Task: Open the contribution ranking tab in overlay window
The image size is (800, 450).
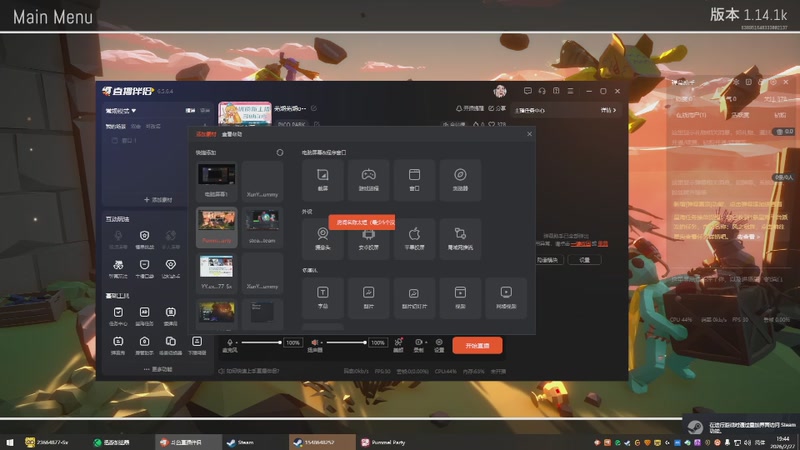Action: (740, 115)
